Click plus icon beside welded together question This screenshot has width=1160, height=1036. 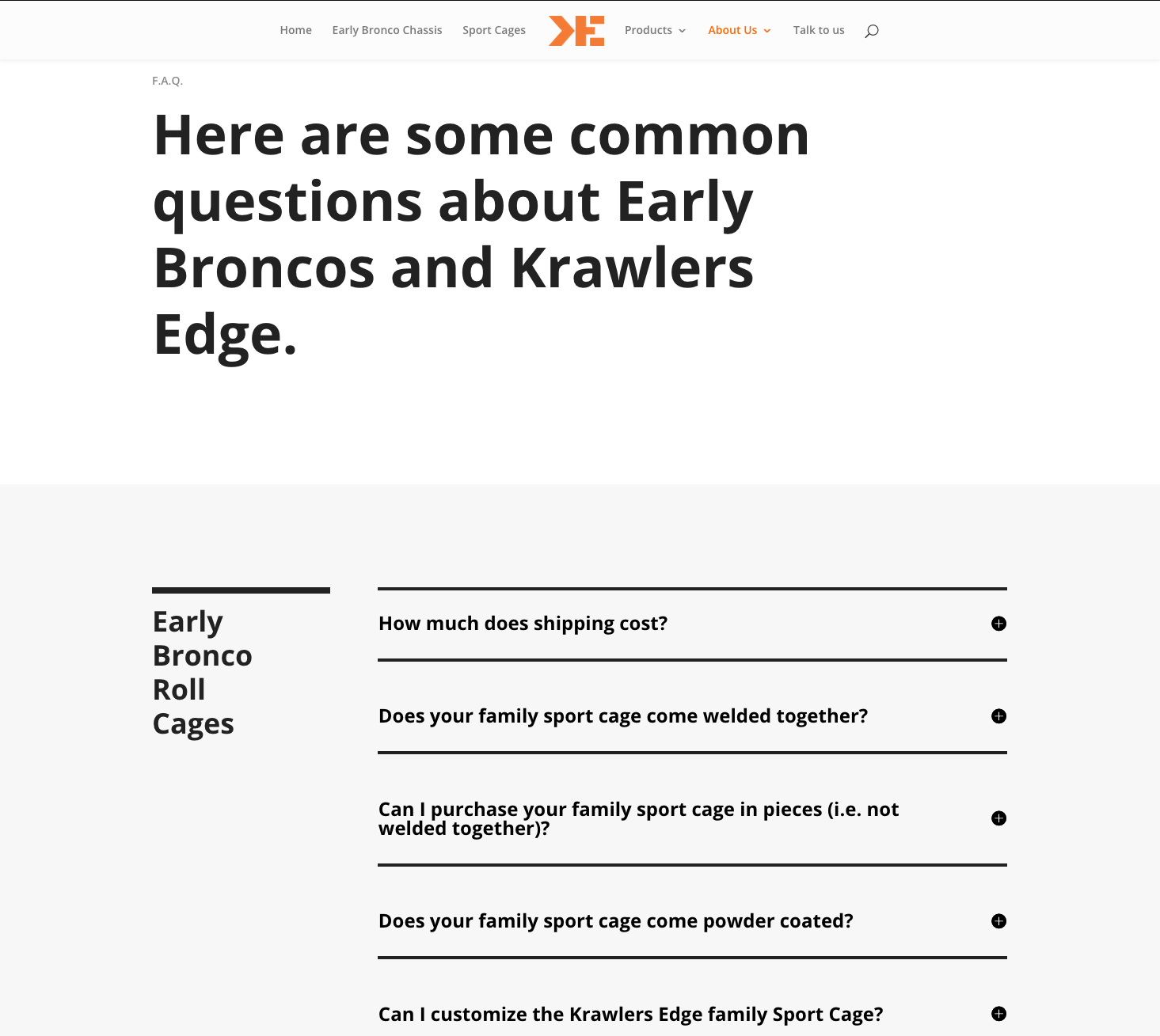(999, 716)
